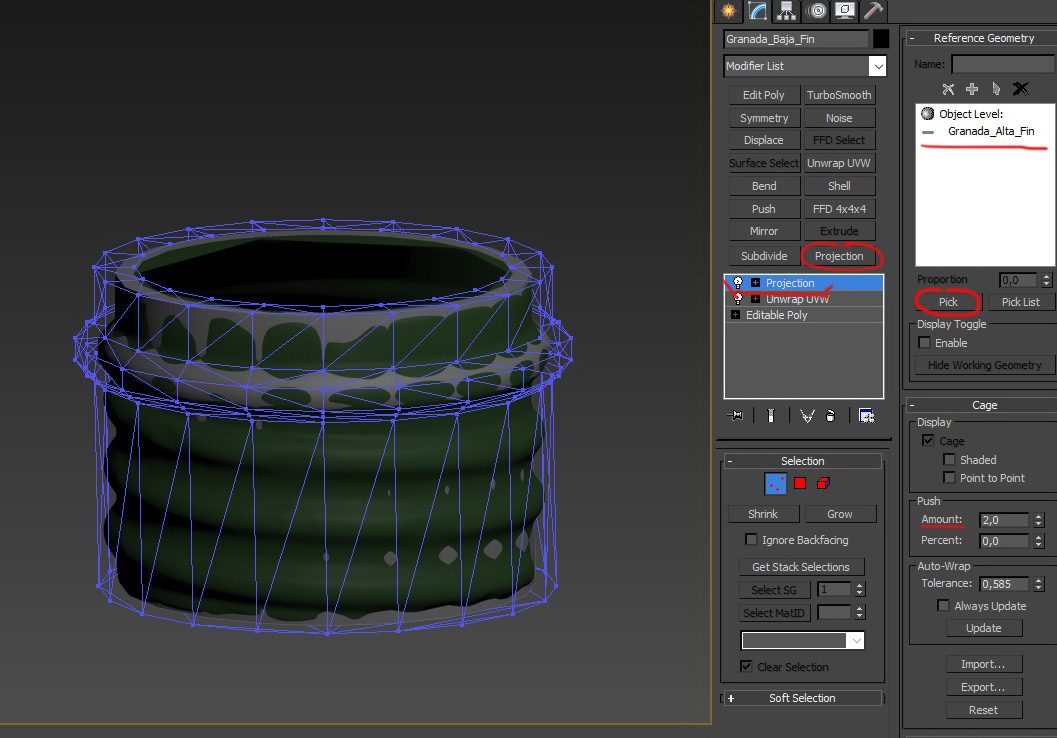Screen dimensions: 1057x738
Task: Pin the modifier stack
Action: (x=735, y=414)
